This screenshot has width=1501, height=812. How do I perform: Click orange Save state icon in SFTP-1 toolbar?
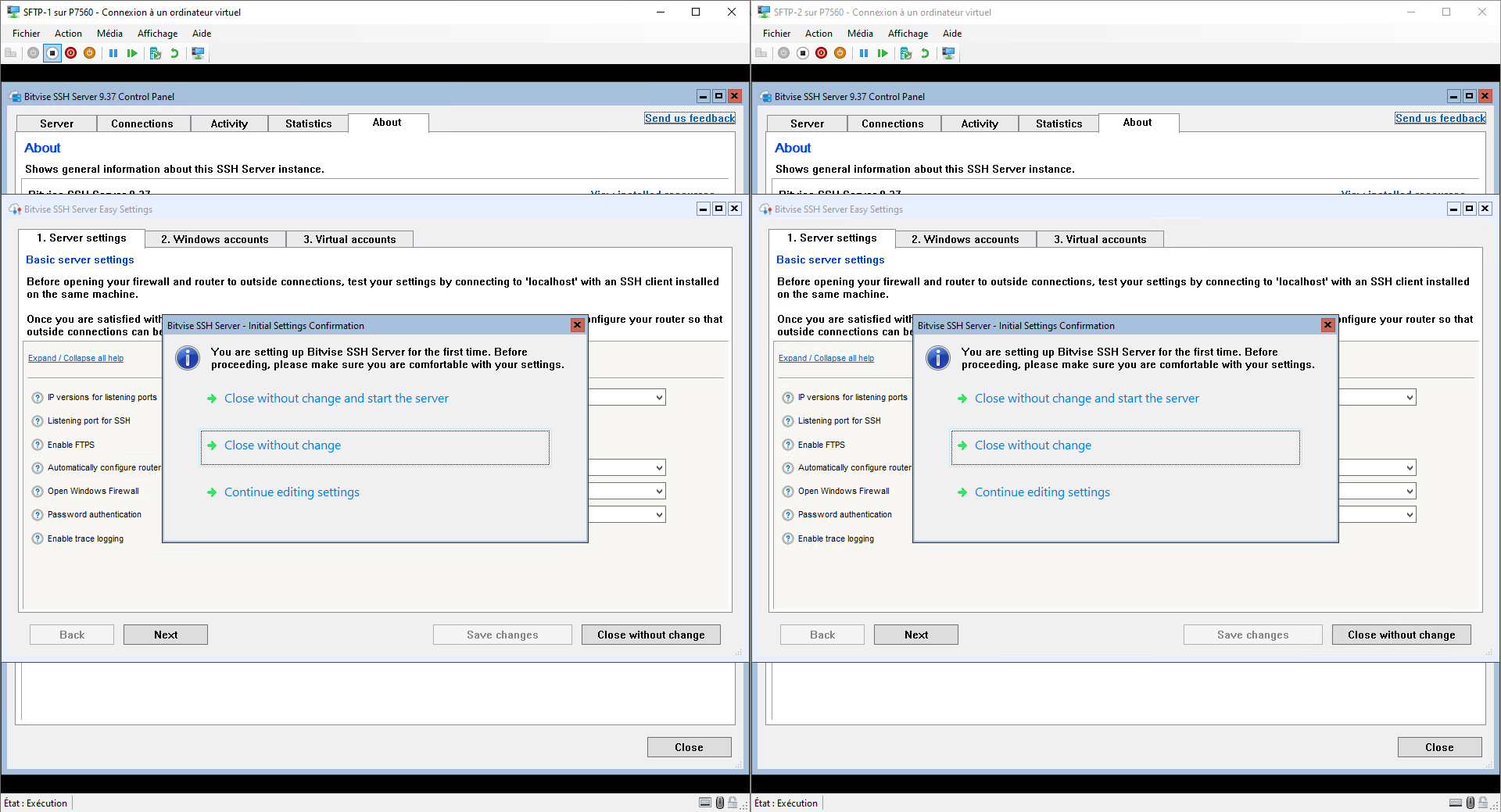coord(90,53)
